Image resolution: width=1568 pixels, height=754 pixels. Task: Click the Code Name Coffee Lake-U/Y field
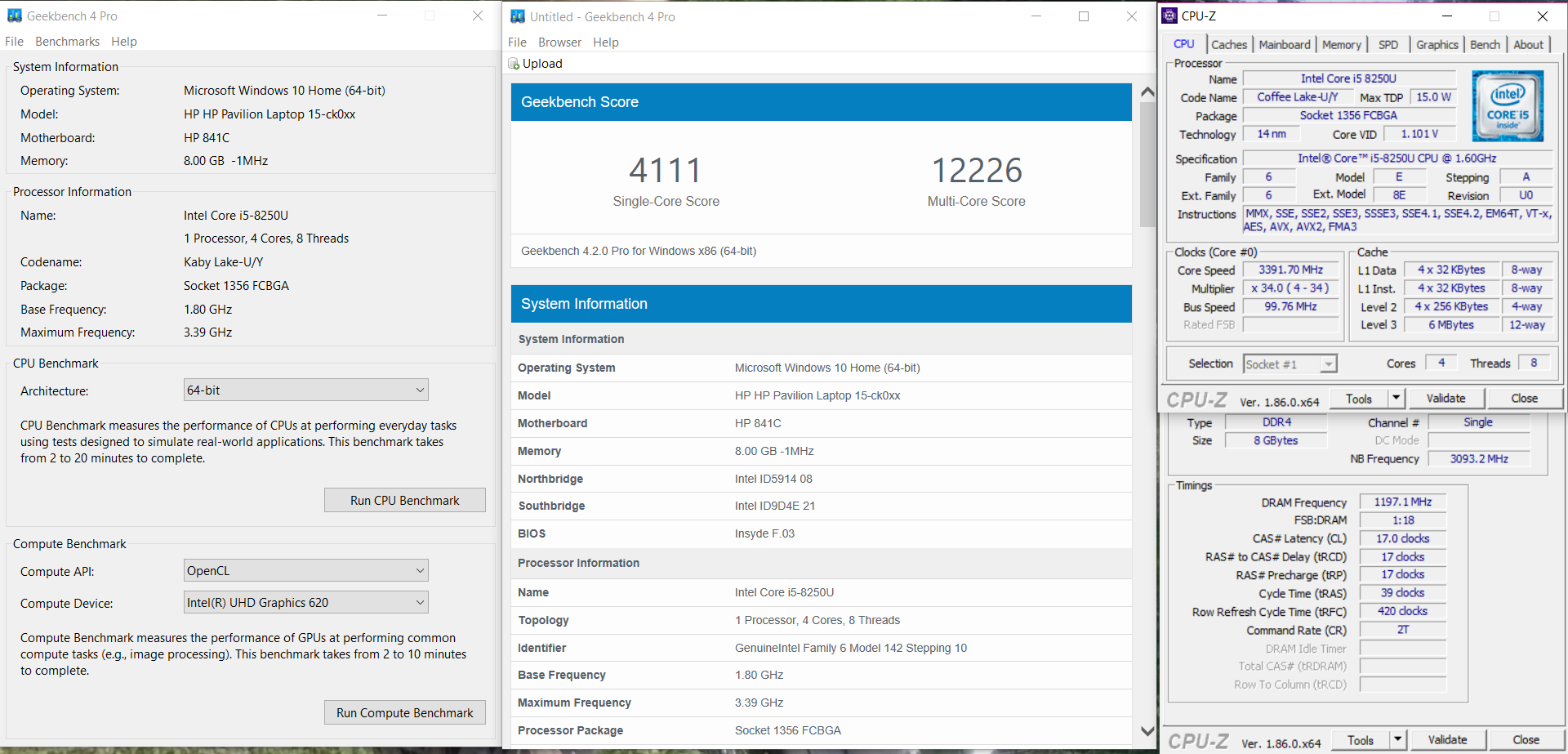[1297, 97]
